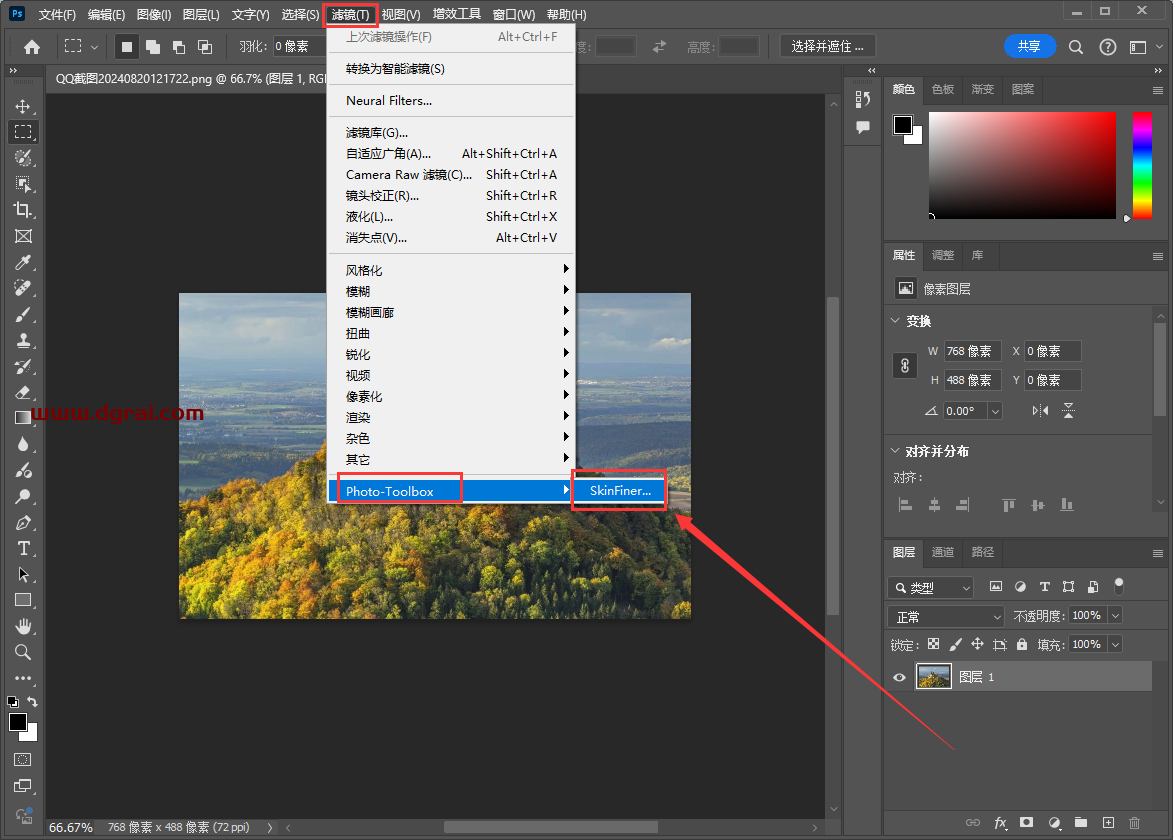Toggle lock transparent pixels
This screenshot has height=840, width=1173.
pyautogui.click(x=933, y=645)
